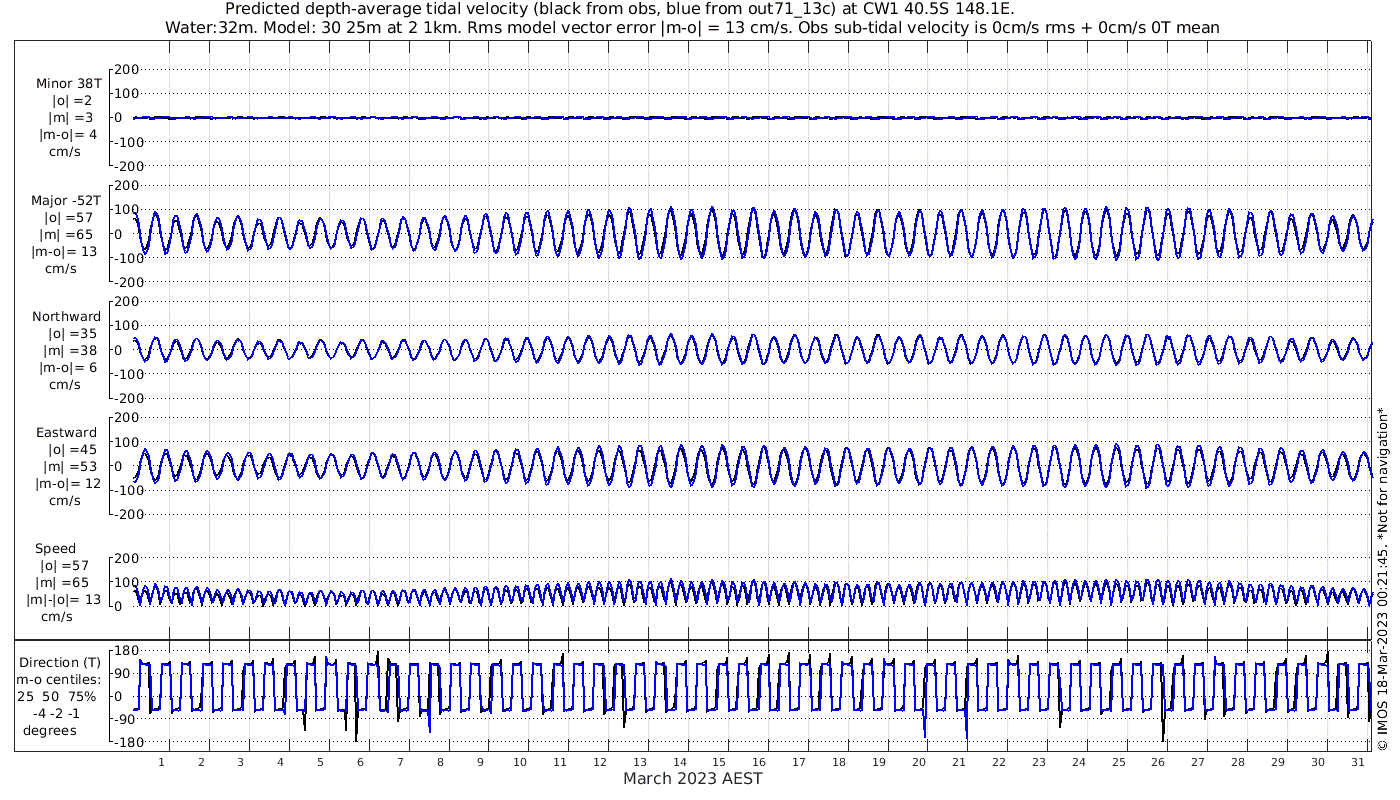Click the 'degrees' unit label
Screen dimensions: 1400x800
coord(50,730)
